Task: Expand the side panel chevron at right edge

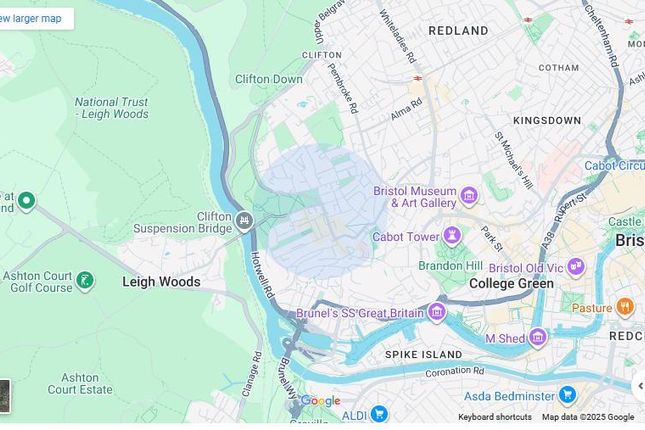Action: point(639,386)
